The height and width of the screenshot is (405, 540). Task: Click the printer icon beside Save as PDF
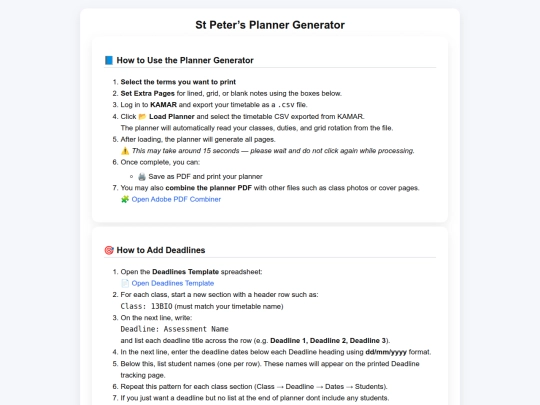click(142, 177)
